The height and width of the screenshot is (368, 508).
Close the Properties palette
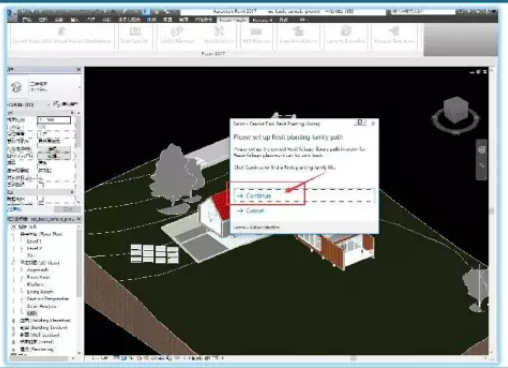(79, 69)
